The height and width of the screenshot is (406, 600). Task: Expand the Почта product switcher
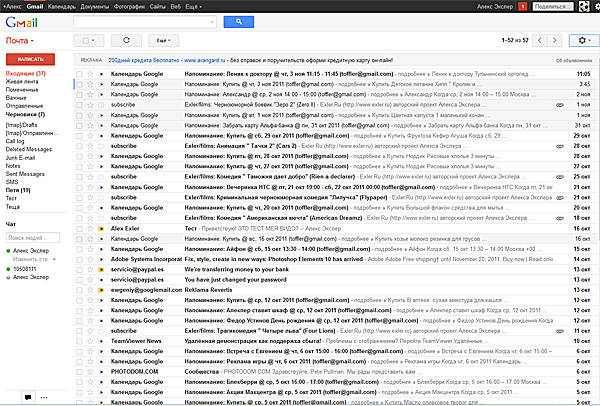pos(21,40)
